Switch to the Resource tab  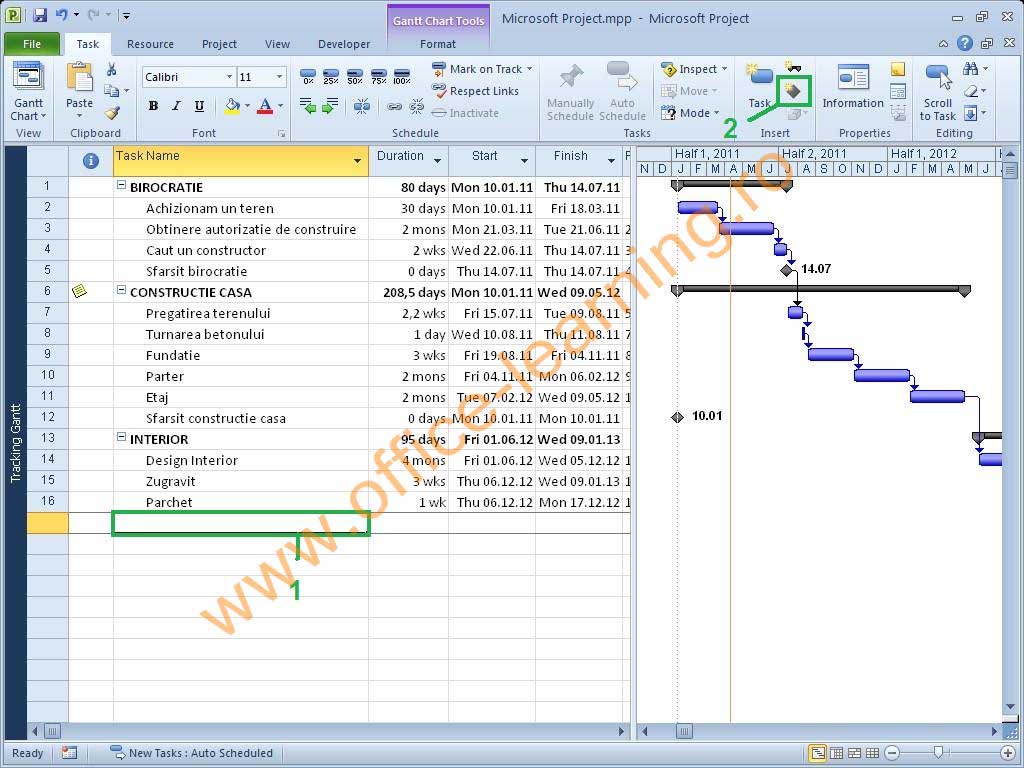click(150, 44)
